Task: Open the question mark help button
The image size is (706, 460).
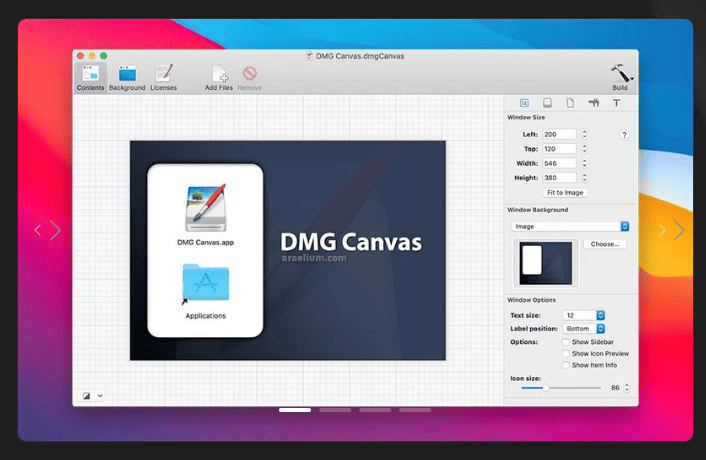Action: coord(624,135)
